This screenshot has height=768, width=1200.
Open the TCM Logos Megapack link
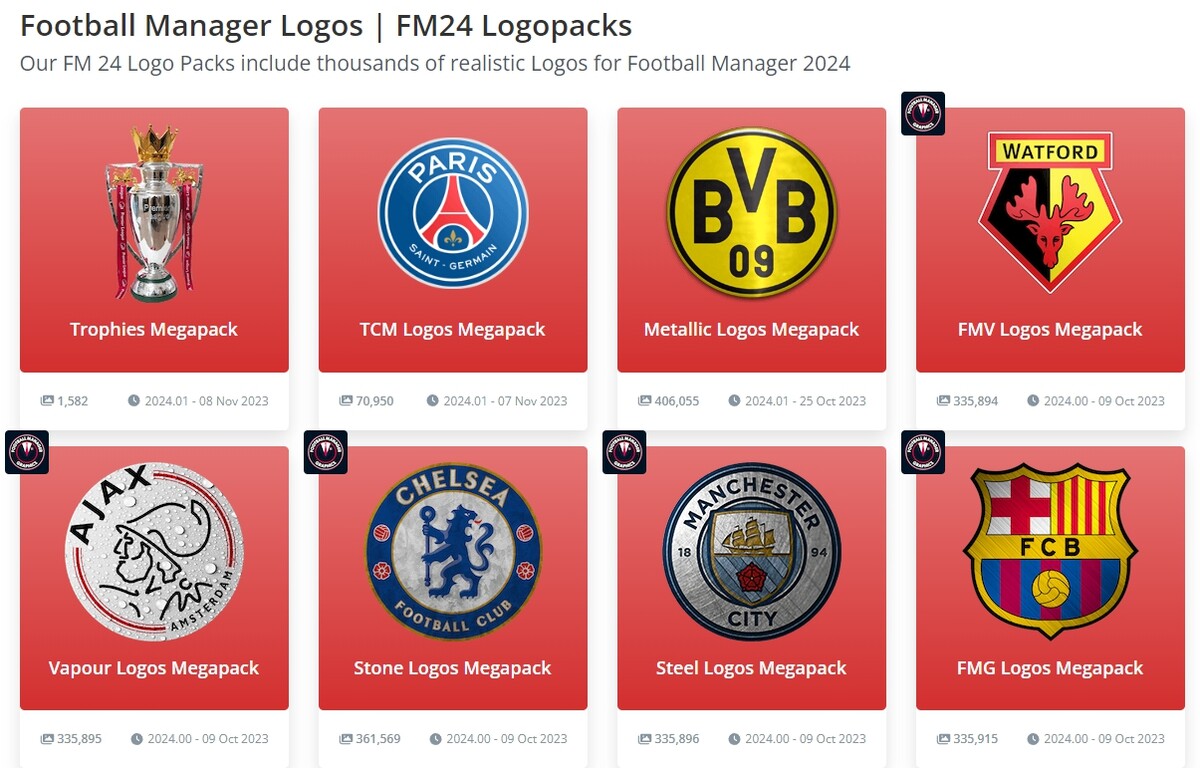coord(452,329)
